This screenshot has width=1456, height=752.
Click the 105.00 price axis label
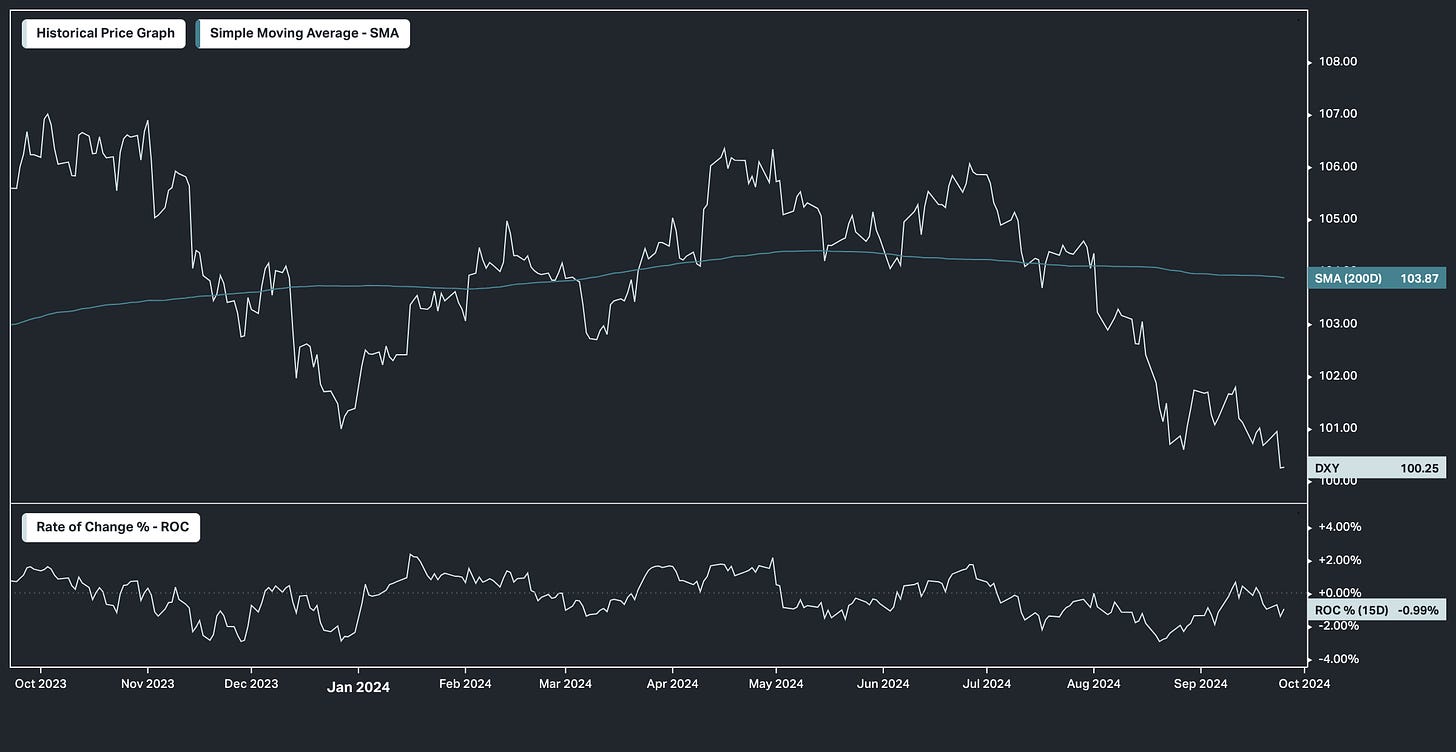point(1340,219)
